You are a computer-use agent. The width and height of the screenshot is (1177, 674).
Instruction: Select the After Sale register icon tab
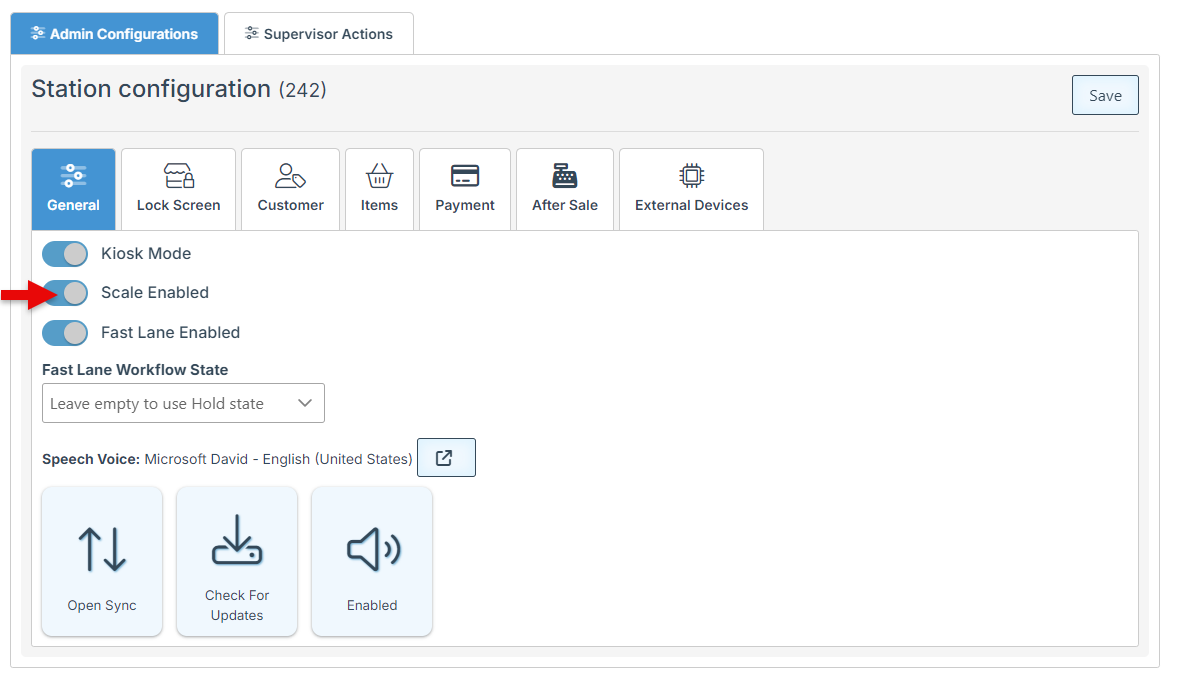click(565, 177)
